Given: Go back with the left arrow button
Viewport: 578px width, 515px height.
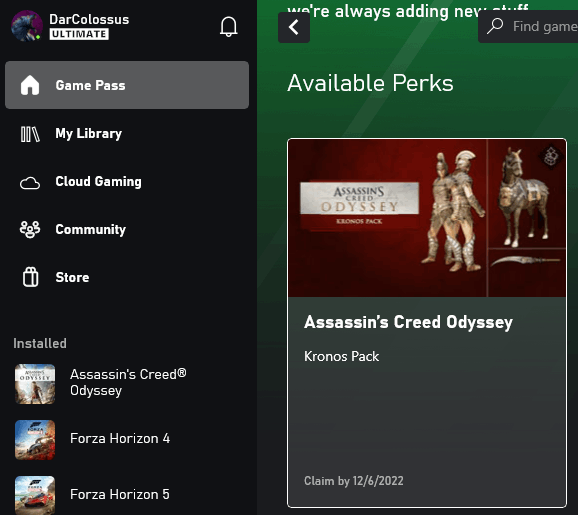Looking at the screenshot, I should (294, 27).
